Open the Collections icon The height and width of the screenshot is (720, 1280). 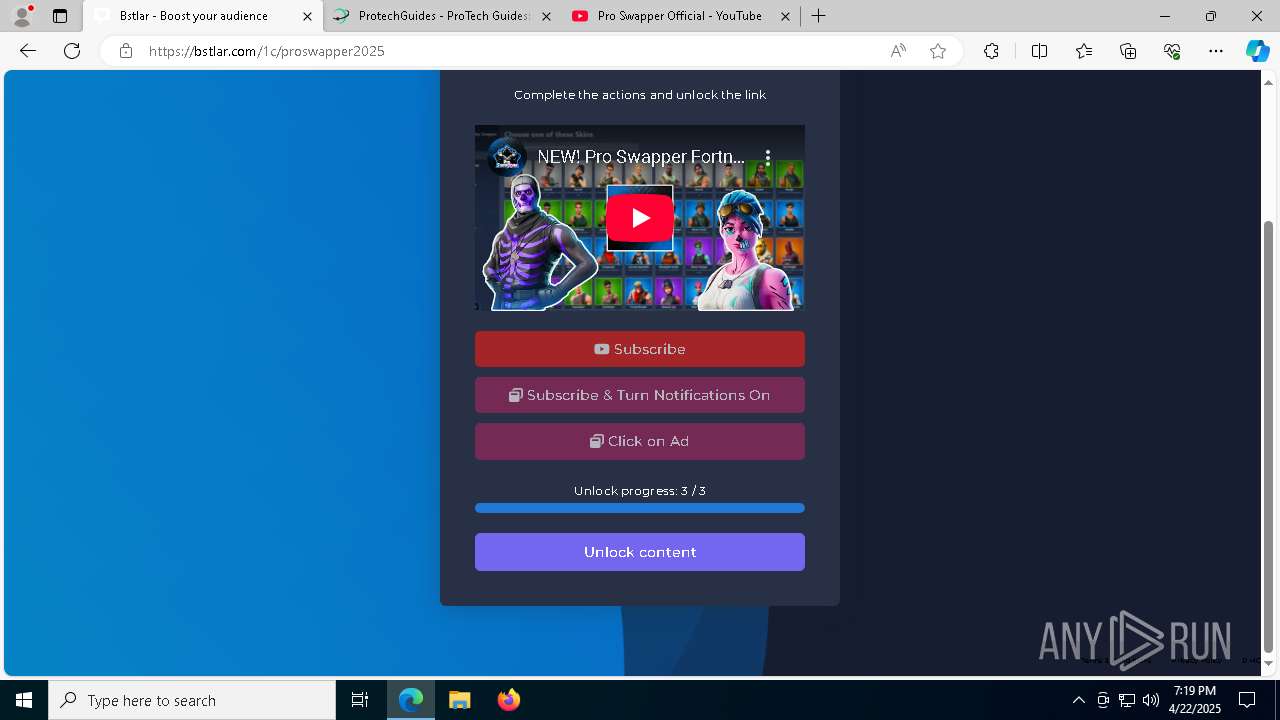1128,51
